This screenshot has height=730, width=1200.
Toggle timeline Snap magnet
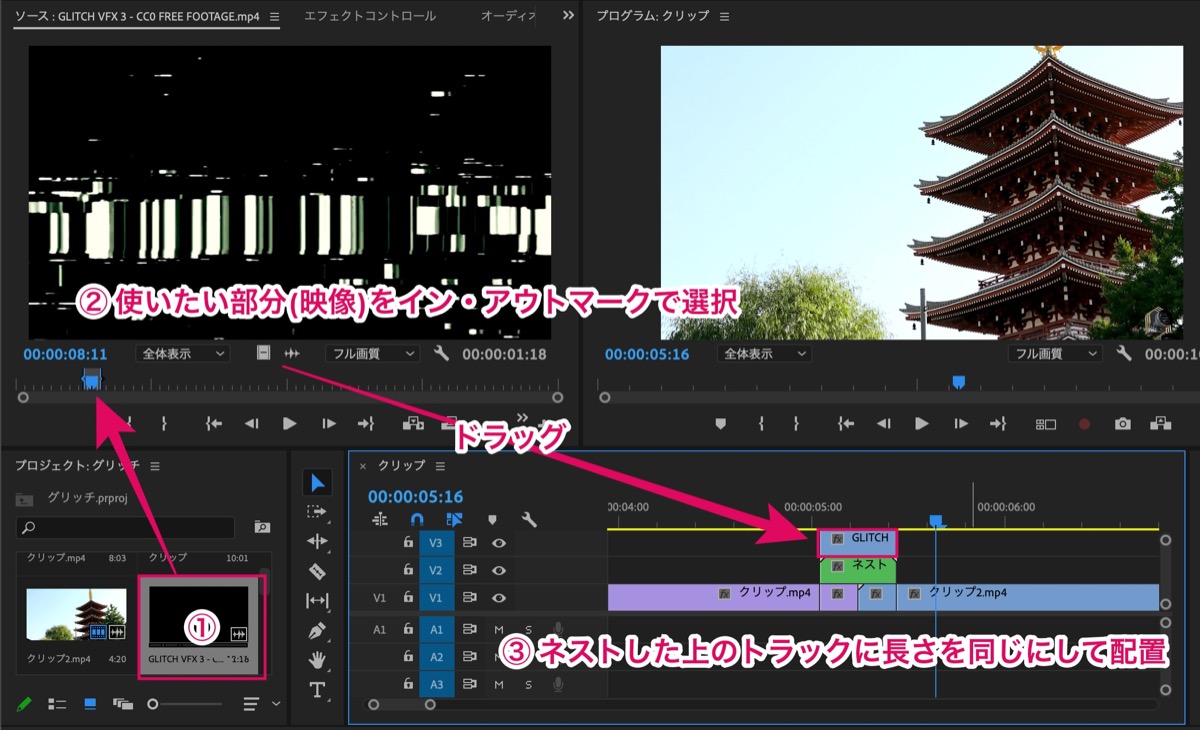coord(417,520)
